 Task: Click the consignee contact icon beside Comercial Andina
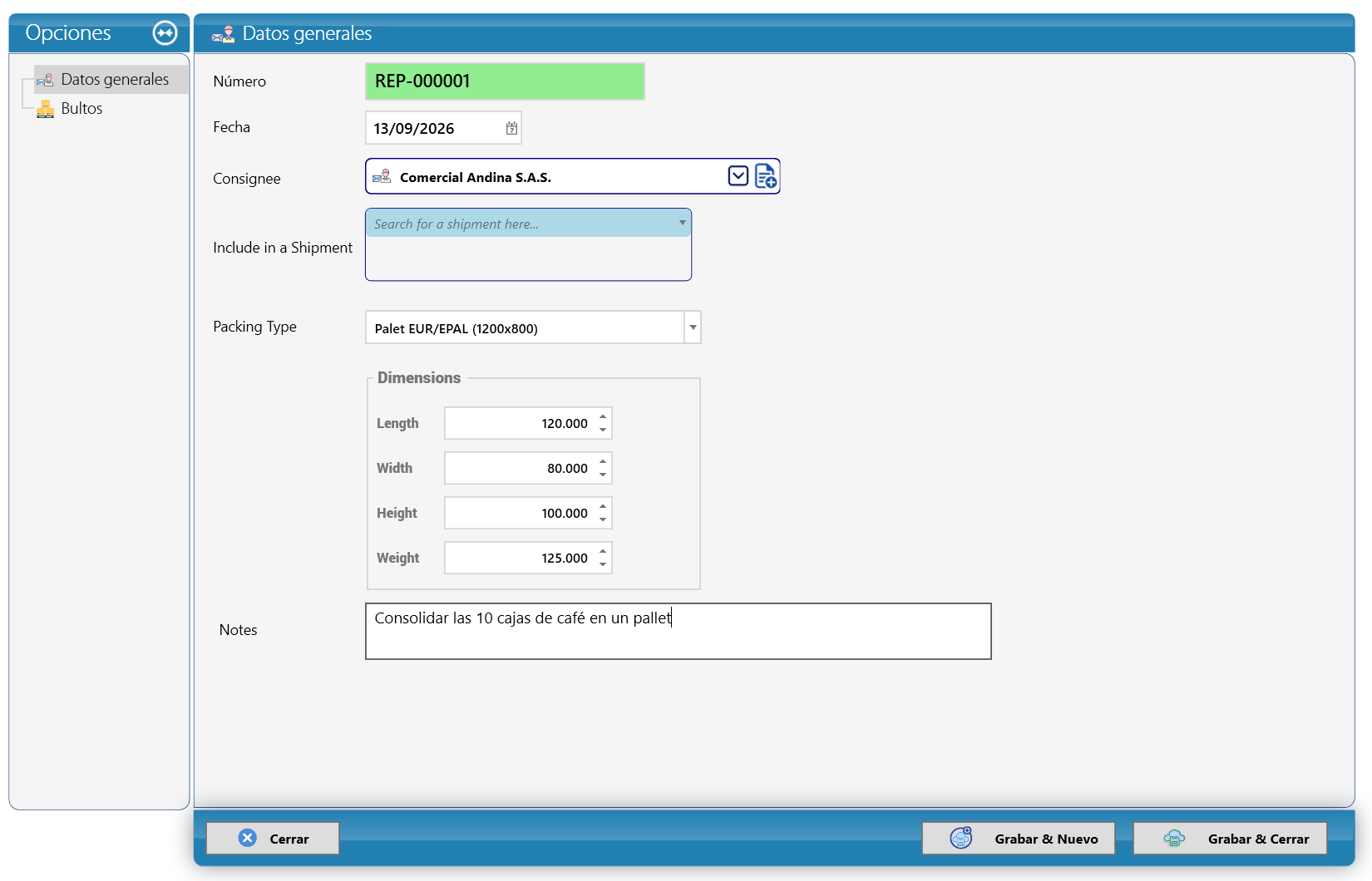pos(382,177)
